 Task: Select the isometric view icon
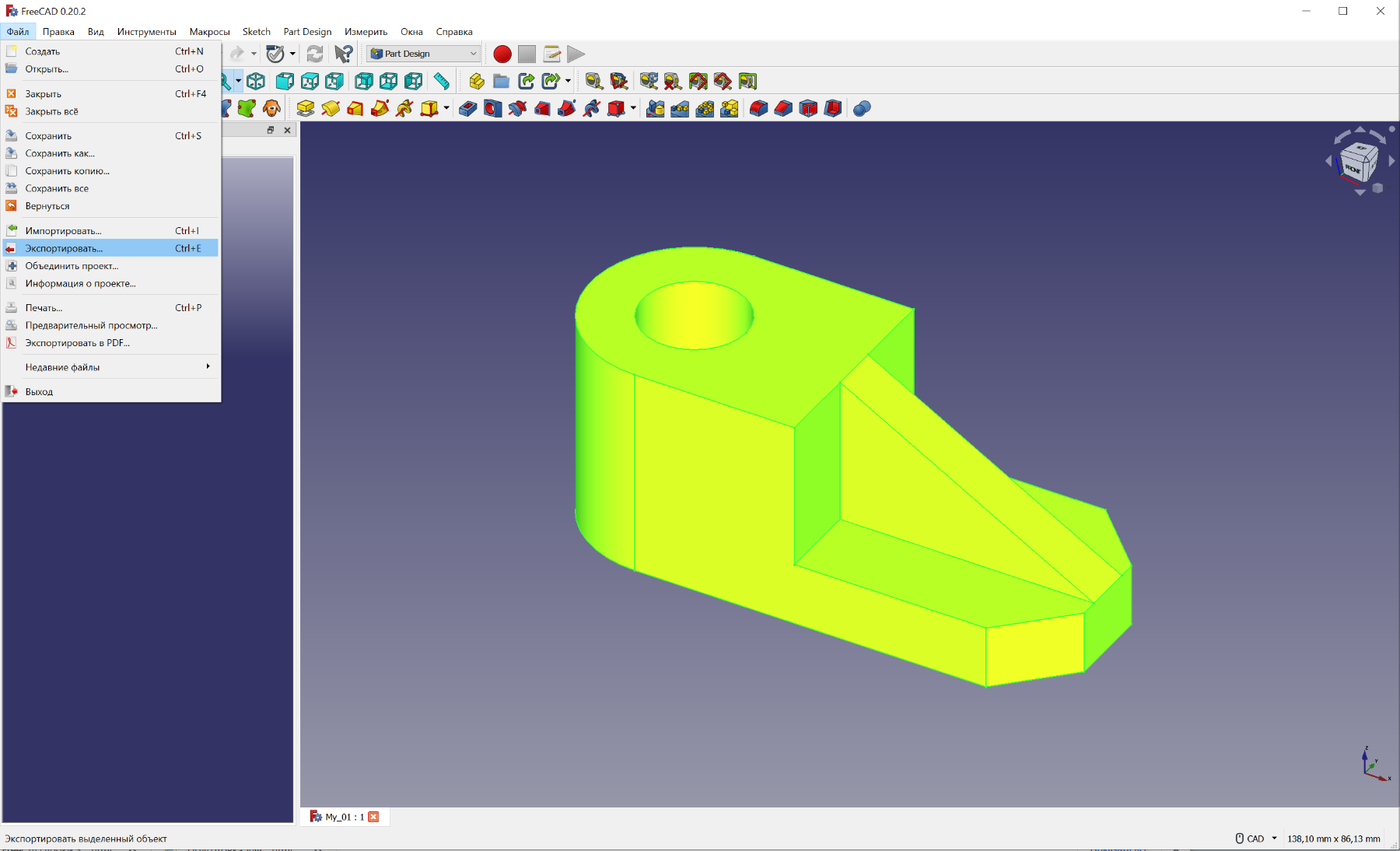(x=256, y=81)
